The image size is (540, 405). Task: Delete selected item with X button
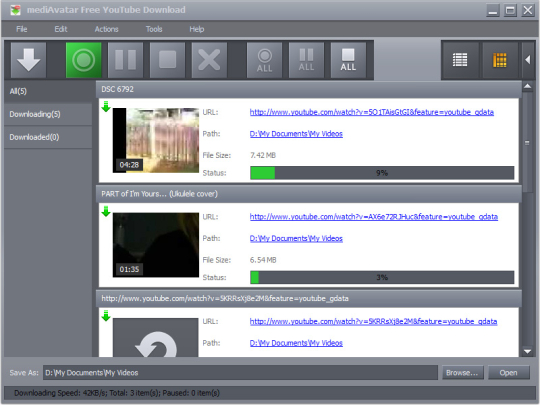point(209,60)
